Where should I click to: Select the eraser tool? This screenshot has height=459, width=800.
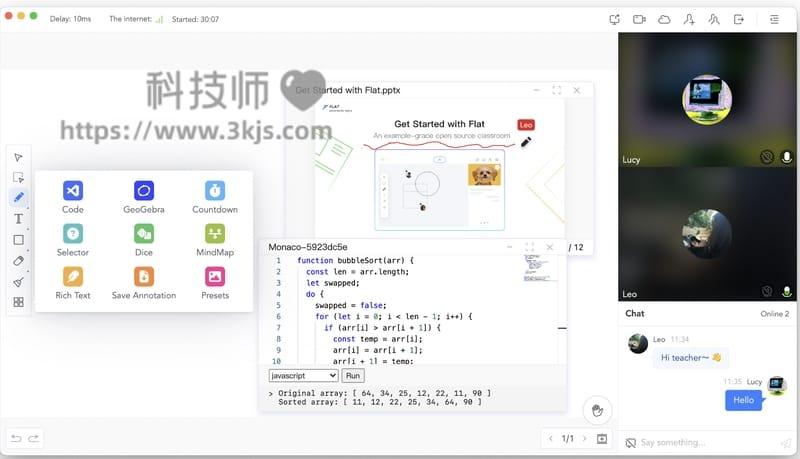[18, 261]
